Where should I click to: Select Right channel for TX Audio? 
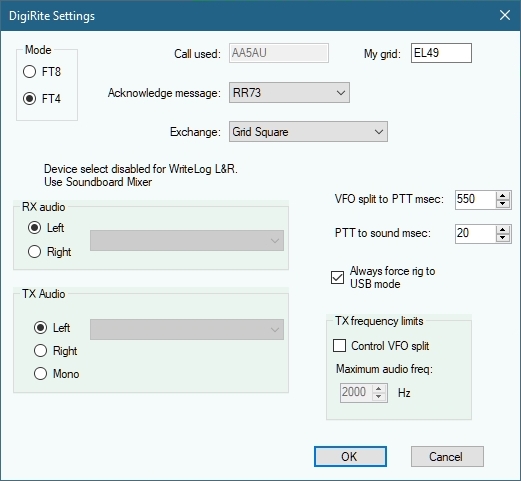40,351
